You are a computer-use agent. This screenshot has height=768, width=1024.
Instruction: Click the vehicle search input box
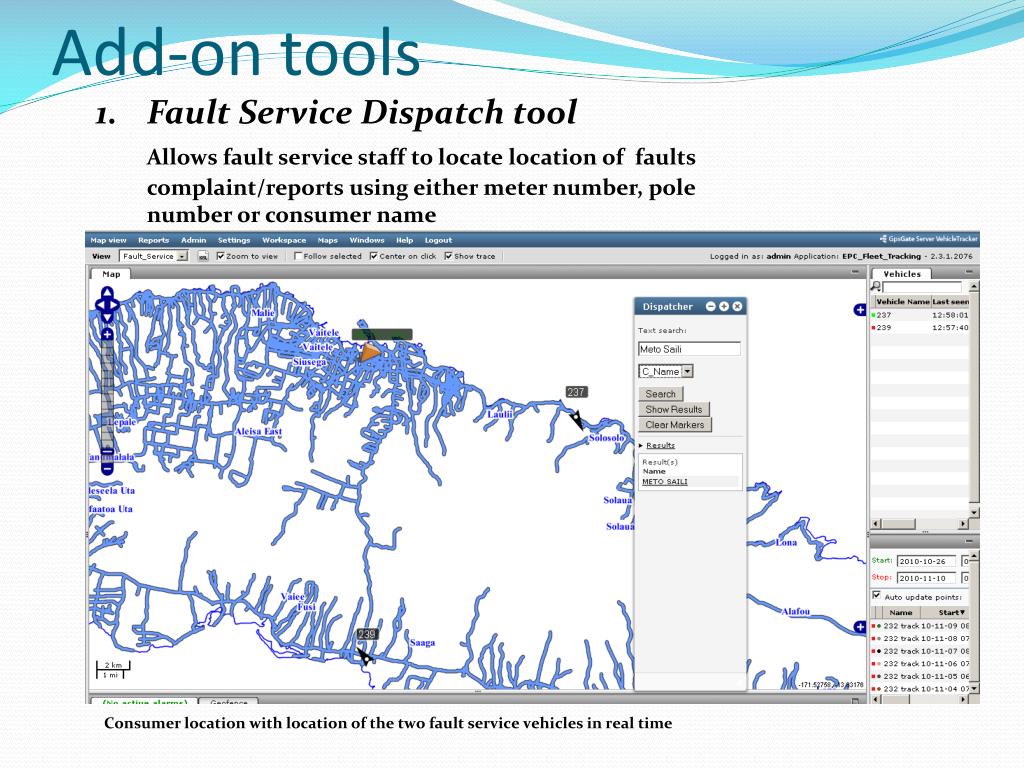(x=922, y=287)
